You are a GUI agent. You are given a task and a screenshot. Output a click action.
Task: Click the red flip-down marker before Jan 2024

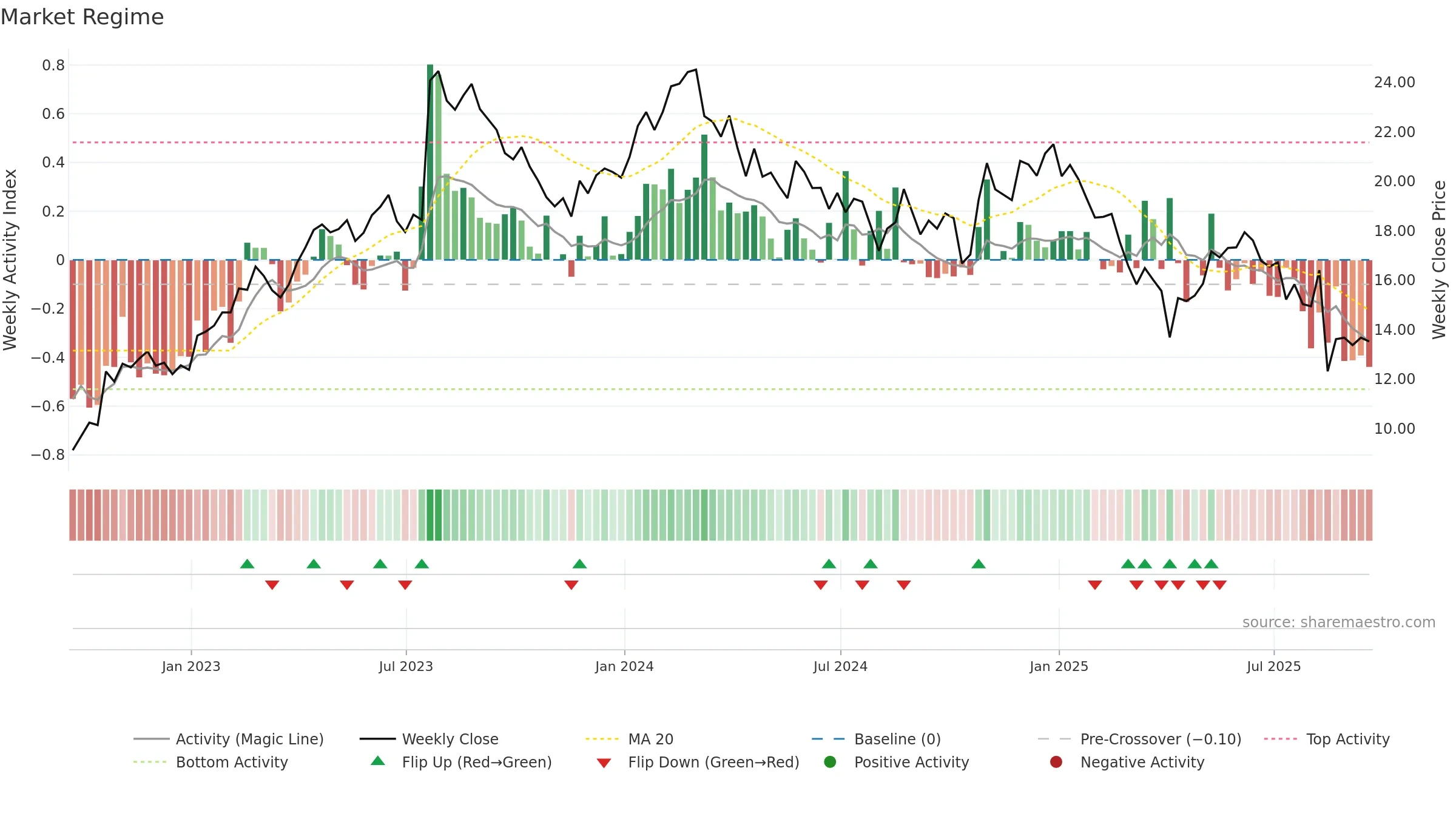pos(571,585)
